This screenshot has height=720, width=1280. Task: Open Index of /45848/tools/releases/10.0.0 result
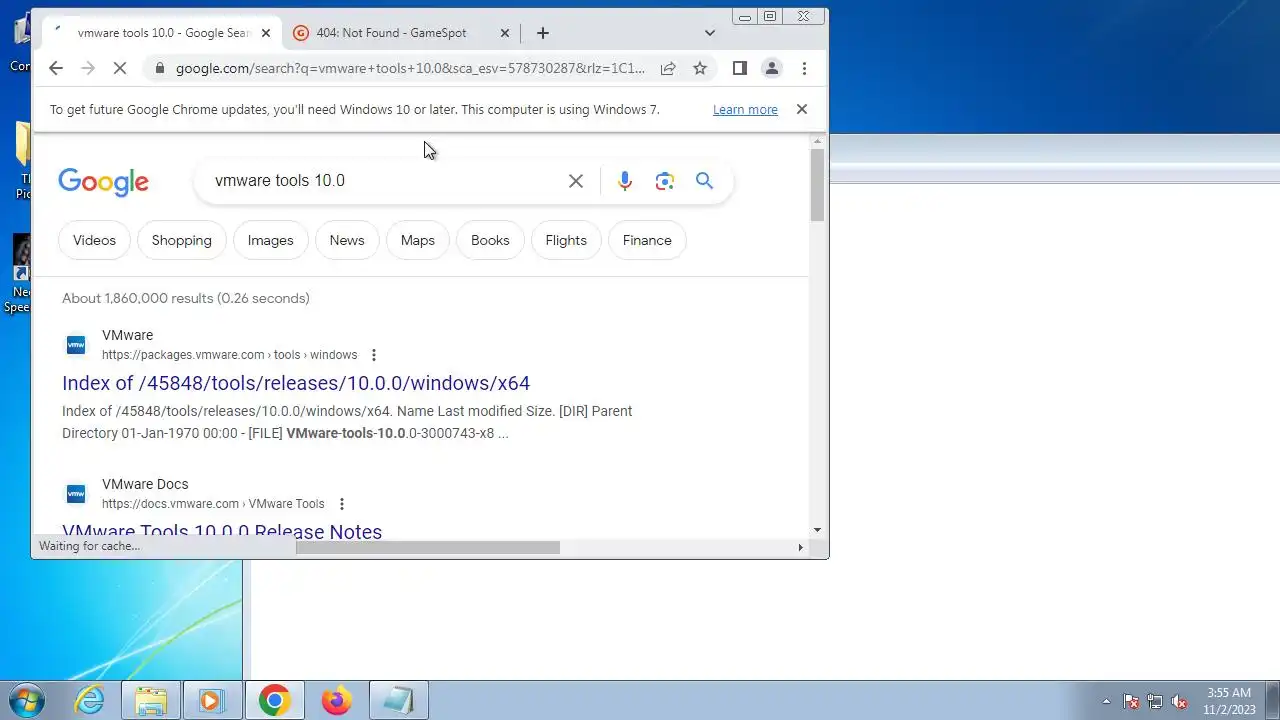[x=296, y=383]
